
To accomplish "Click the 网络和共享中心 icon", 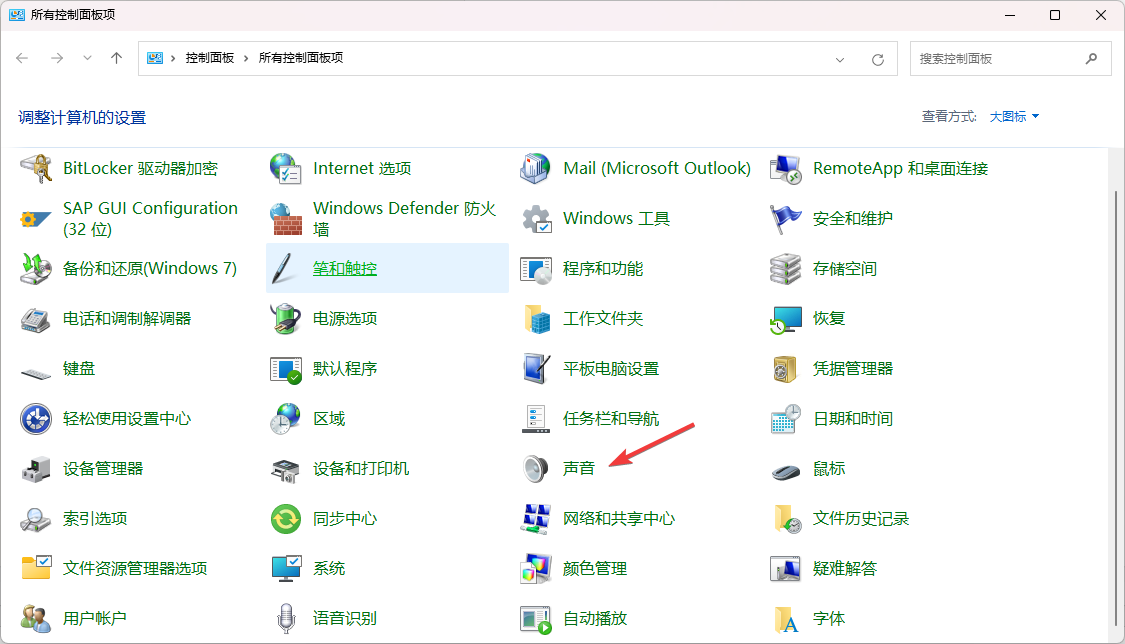I will tap(536, 519).
